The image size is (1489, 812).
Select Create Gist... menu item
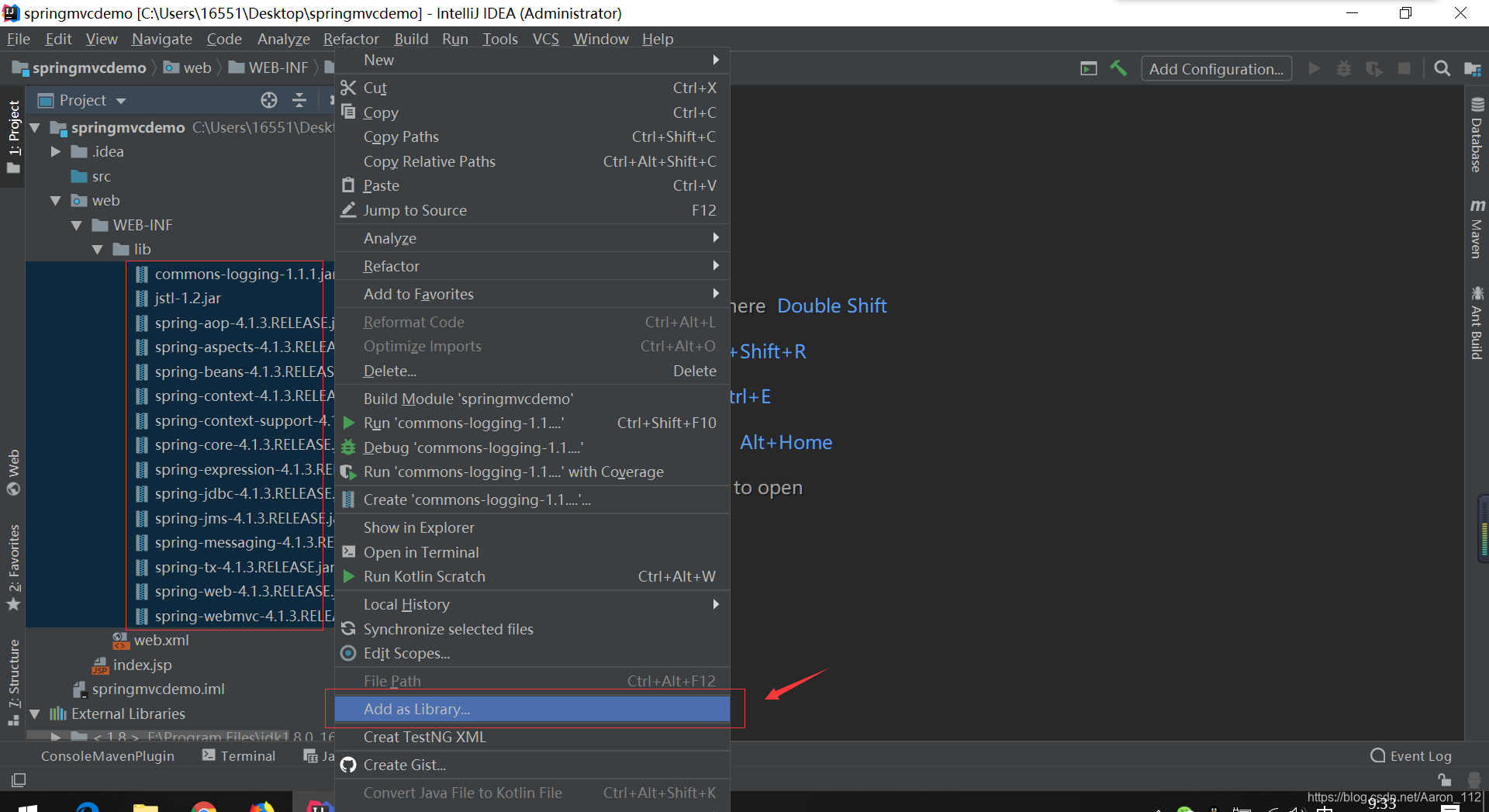pyautogui.click(x=532, y=765)
